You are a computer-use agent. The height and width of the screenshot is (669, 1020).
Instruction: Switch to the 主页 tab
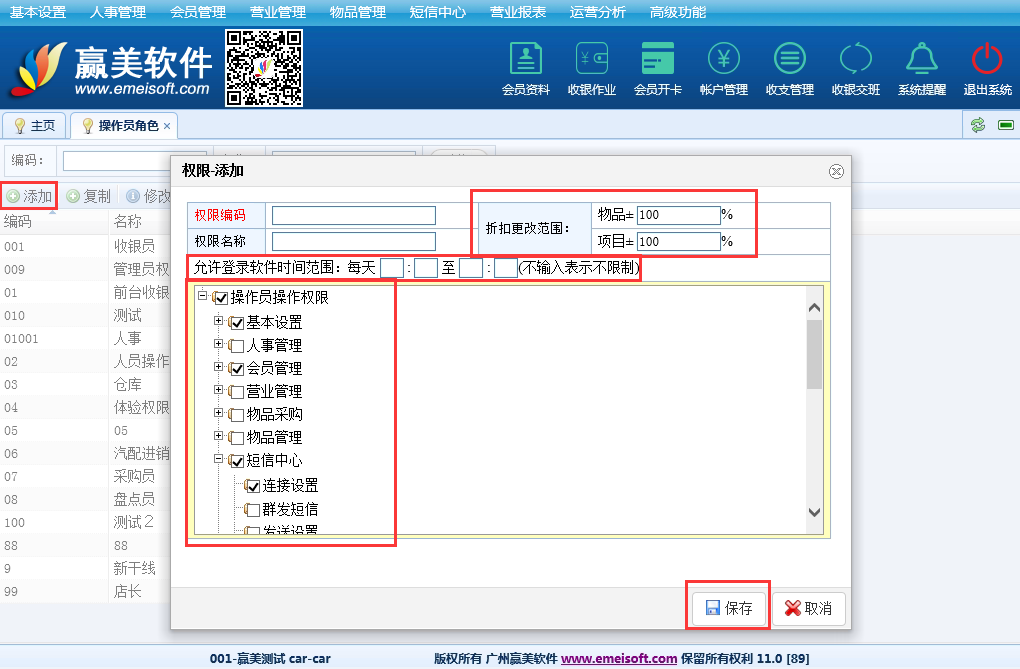pos(35,126)
